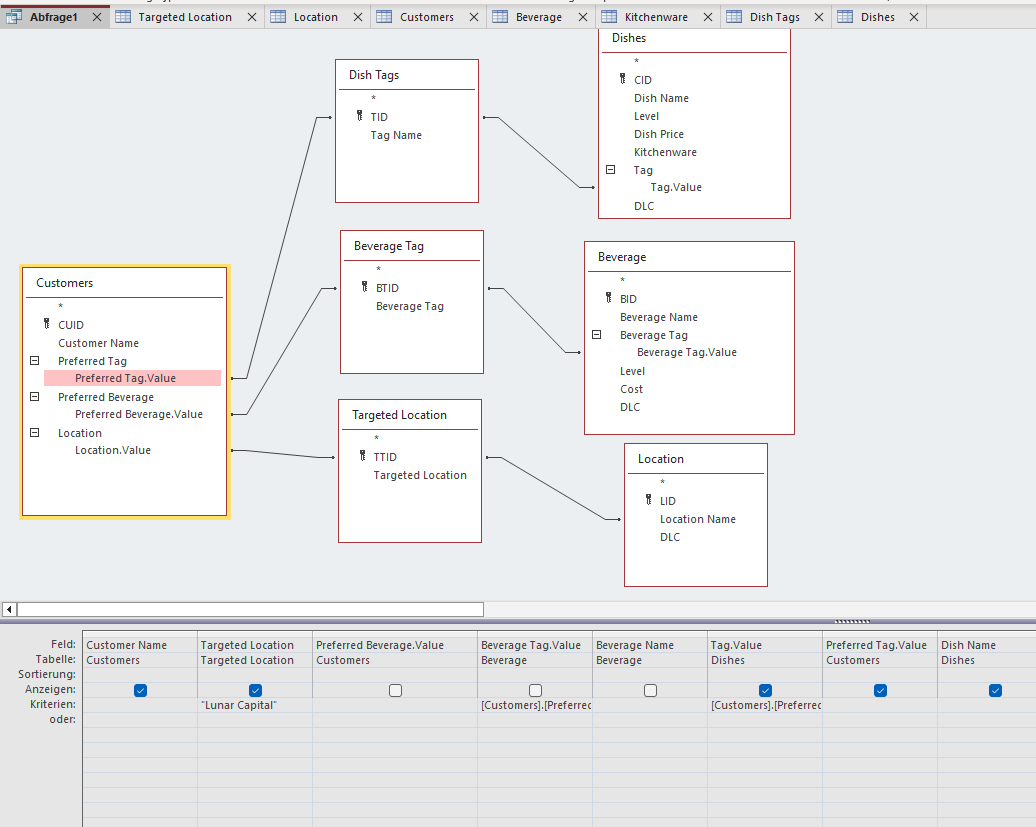This screenshot has height=827, width=1036.
Task: Click the key icon beside BTID
Action: [364, 287]
